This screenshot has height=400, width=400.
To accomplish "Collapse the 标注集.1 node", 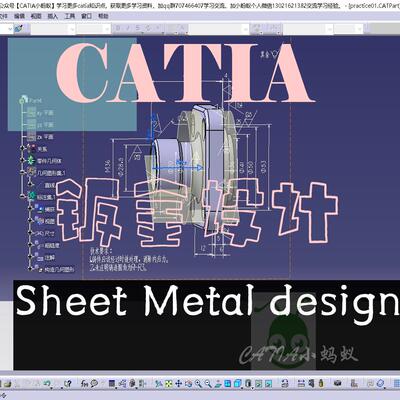I will point(23,196).
